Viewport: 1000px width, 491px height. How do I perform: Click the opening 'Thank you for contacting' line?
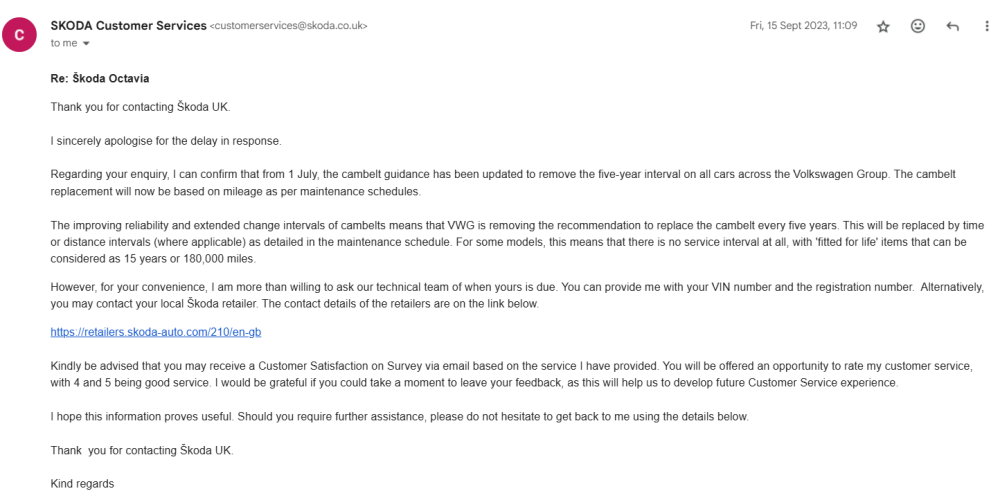pyautogui.click(x=140, y=106)
